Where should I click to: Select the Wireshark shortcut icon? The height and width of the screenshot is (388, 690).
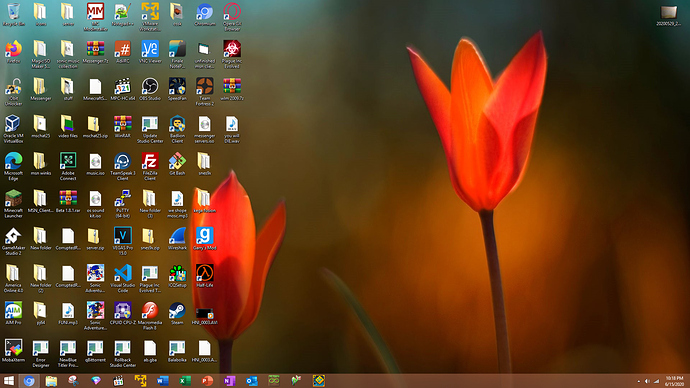click(177, 239)
